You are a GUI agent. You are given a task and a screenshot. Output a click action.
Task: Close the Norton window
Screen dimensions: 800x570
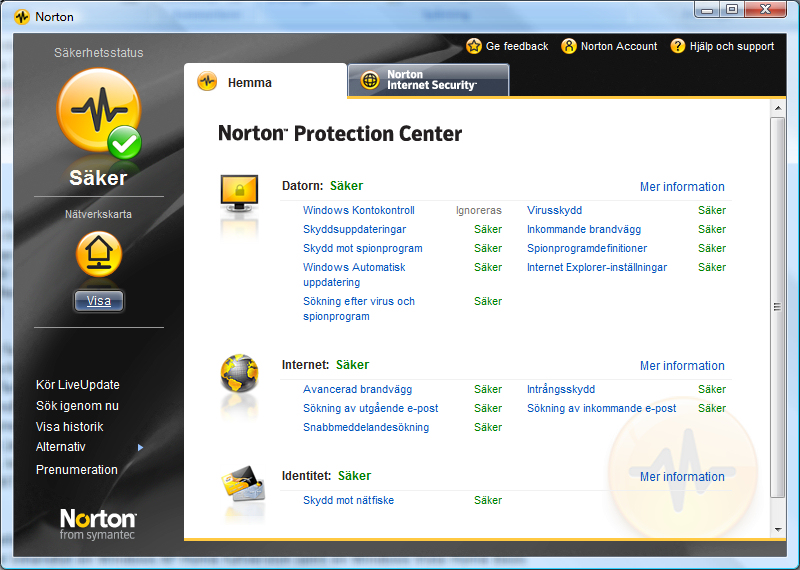pos(765,10)
